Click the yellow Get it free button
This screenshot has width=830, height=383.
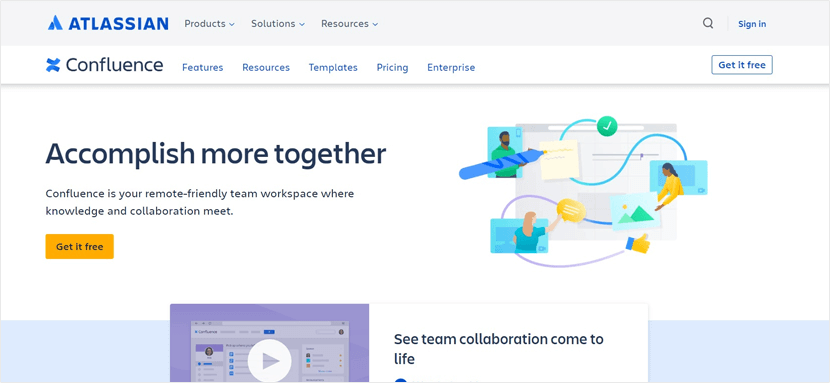click(x=79, y=247)
